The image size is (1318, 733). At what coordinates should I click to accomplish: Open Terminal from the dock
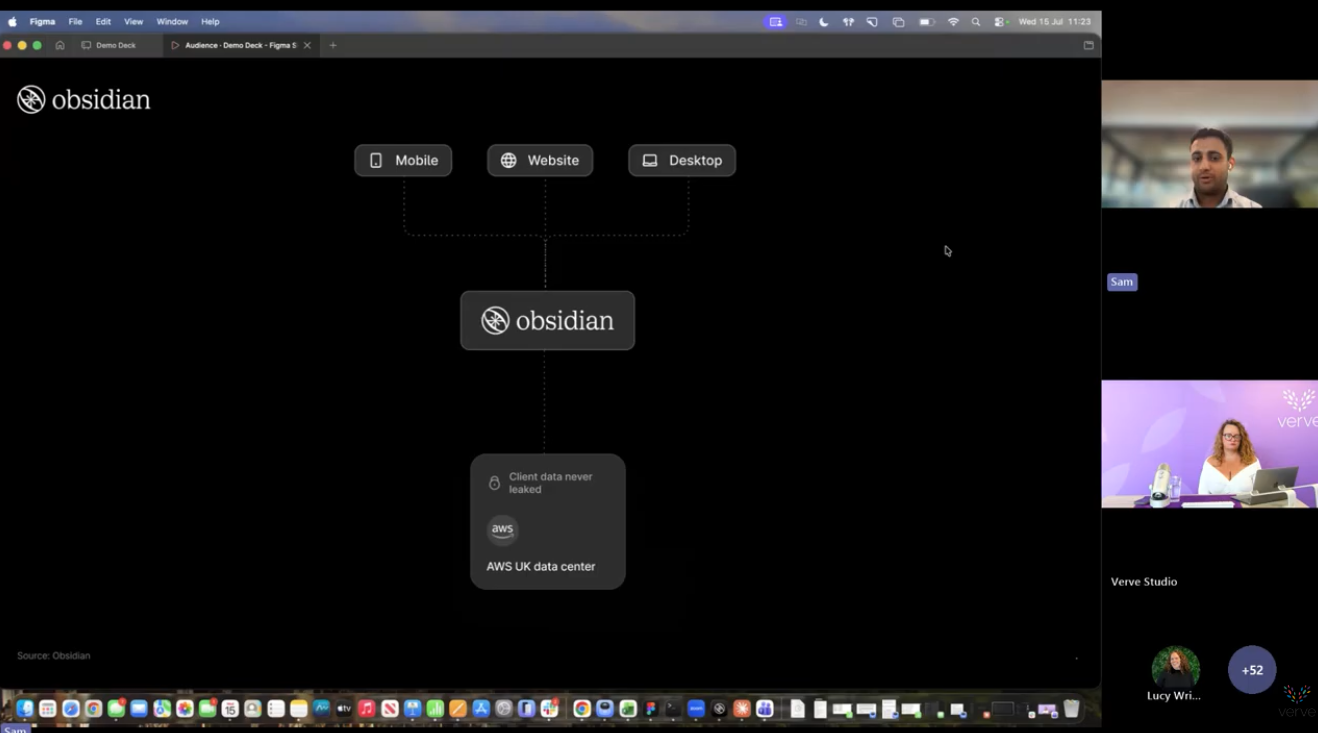click(673, 709)
